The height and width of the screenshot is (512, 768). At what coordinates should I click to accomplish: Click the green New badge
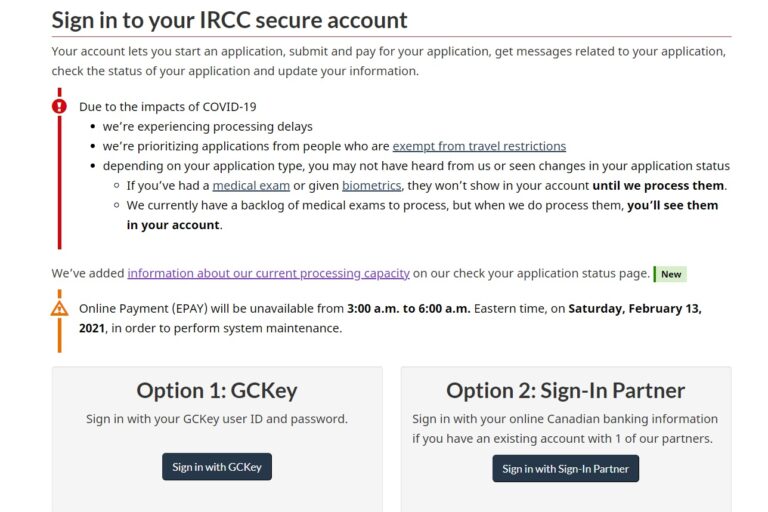[671, 274]
